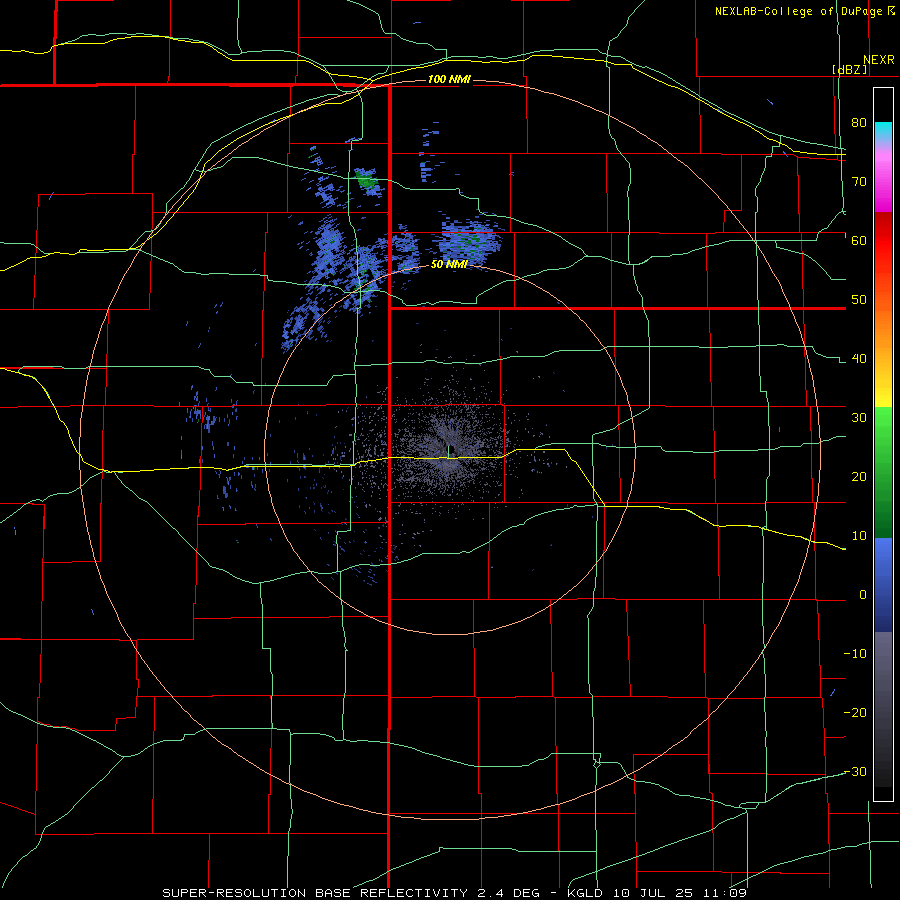Screen dimensions: 900x900
Task: Click the orange segment of the color bar
Action: click(x=883, y=327)
